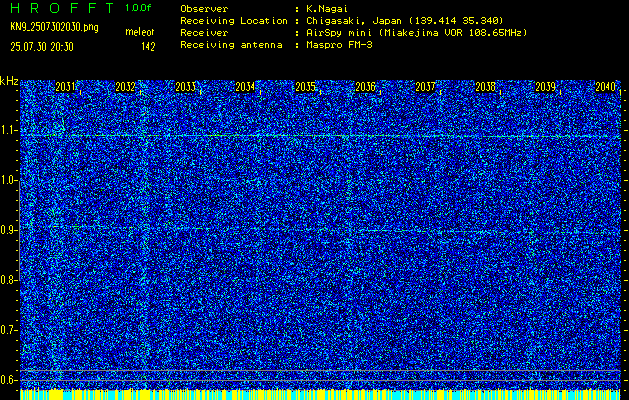Screen dimensions: 629x400
Task: Click the 2039 time marker
Action: [x=545, y=87]
